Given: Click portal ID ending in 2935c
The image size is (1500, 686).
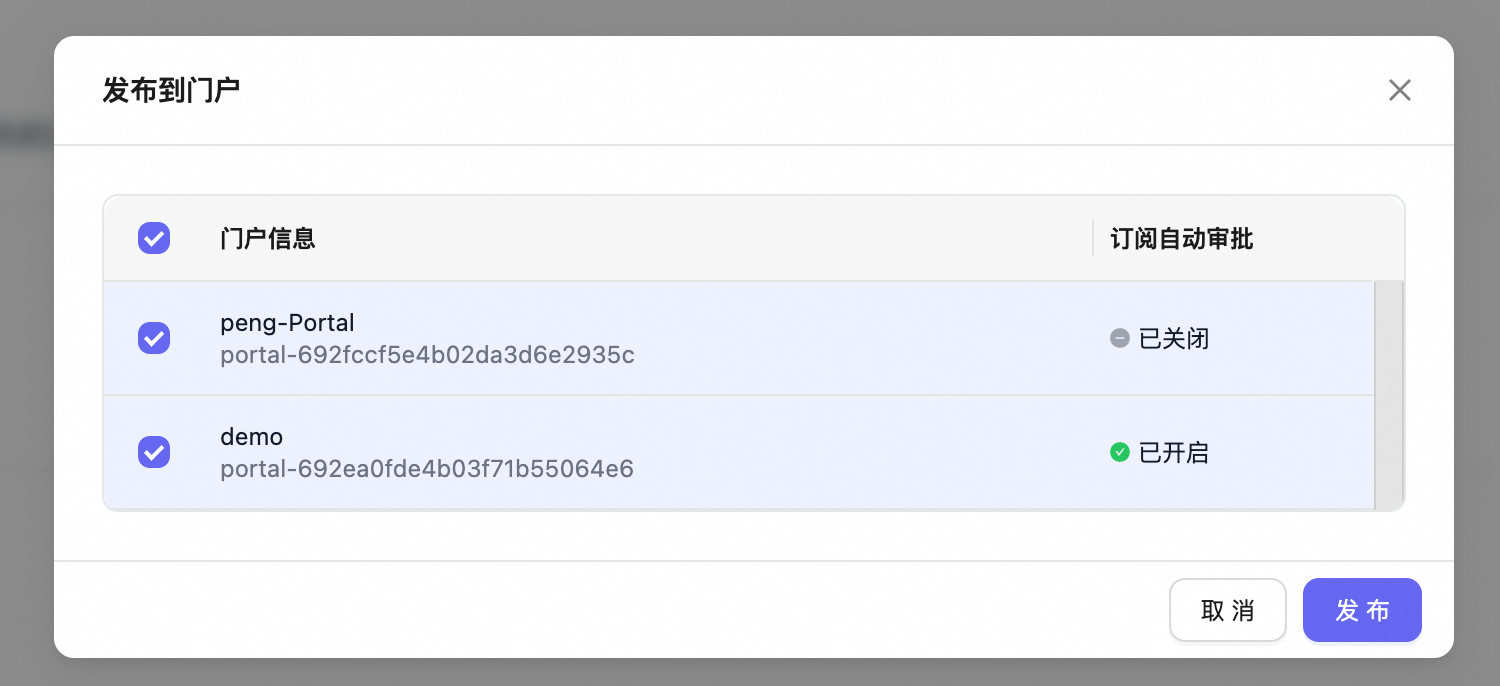Looking at the screenshot, I should (x=427, y=355).
